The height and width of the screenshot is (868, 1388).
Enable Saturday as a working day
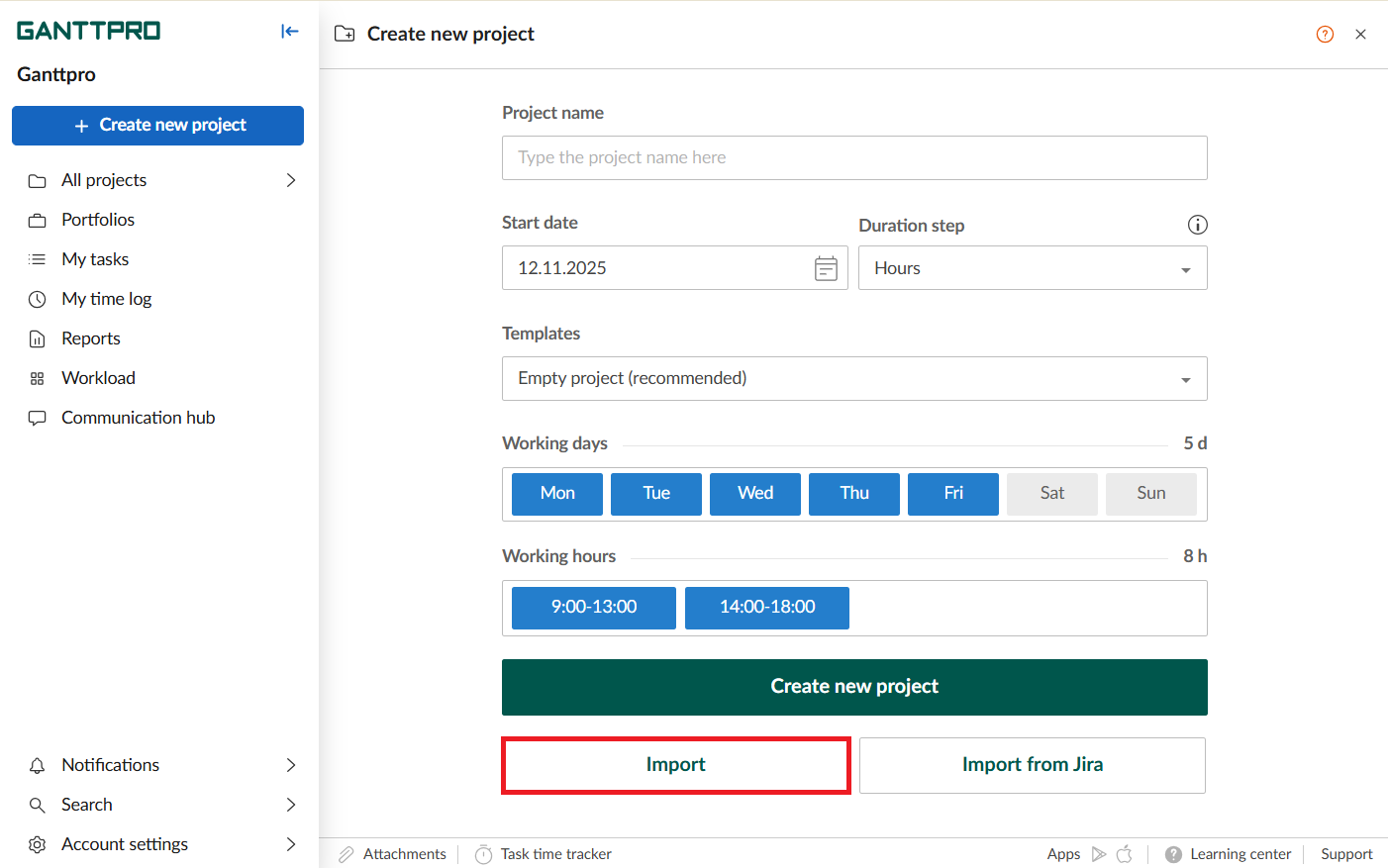point(1051,494)
